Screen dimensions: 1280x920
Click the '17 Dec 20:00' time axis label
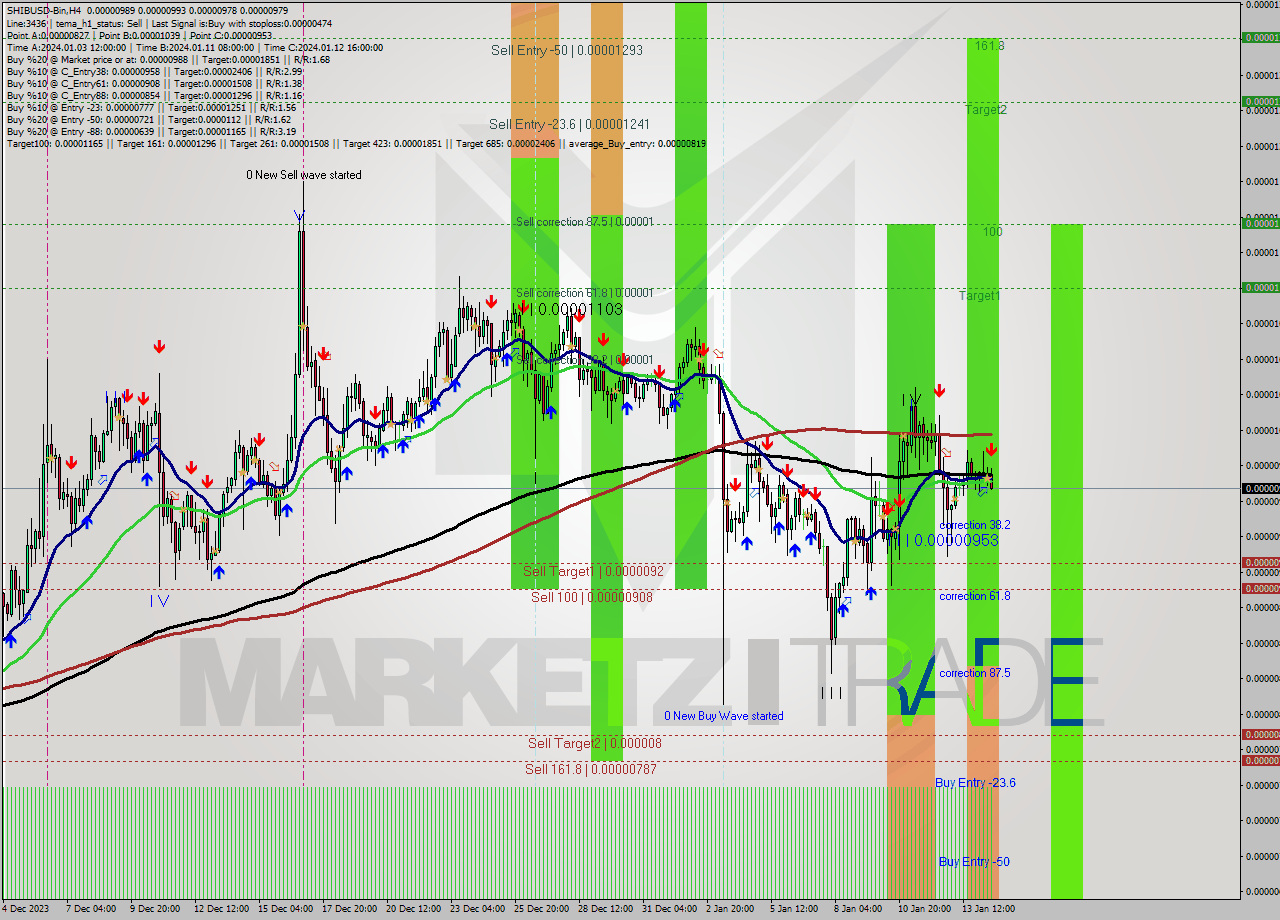(349, 909)
